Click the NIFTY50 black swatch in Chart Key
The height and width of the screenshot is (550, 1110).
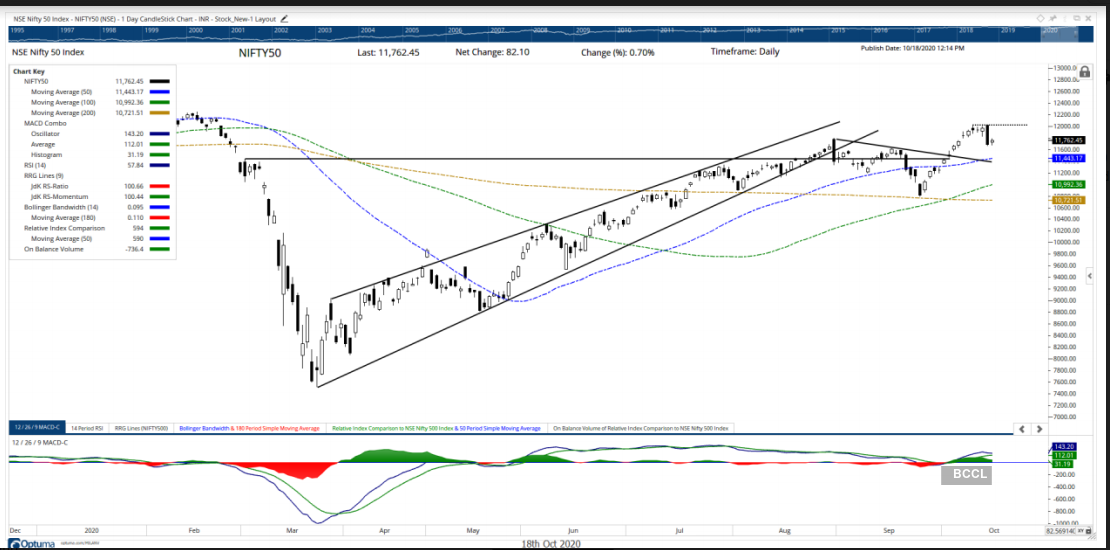click(160, 81)
